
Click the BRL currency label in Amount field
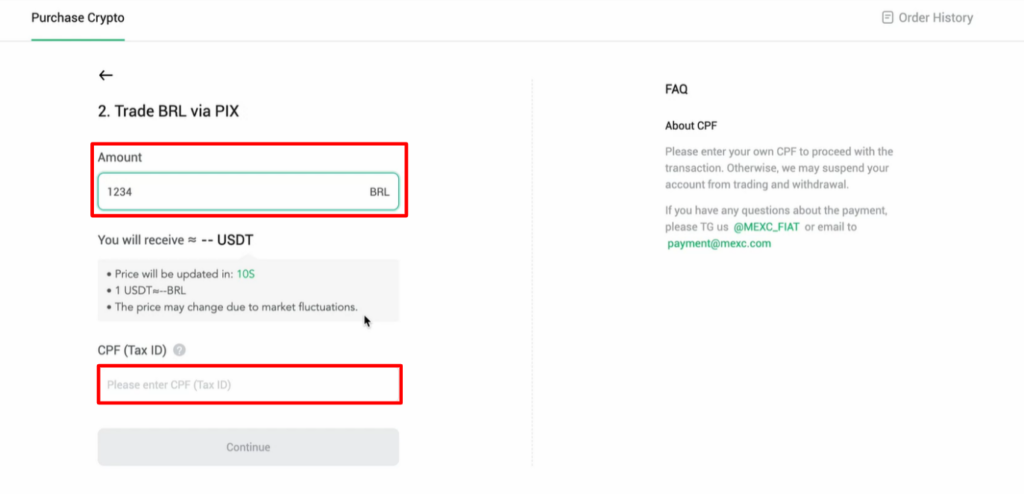coord(379,192)
